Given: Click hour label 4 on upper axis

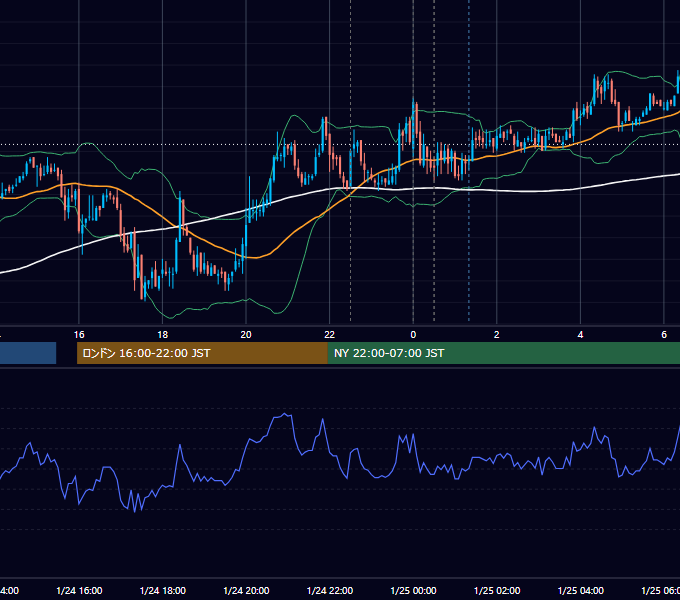Looking at the screenshot, I should coord(580,334).
